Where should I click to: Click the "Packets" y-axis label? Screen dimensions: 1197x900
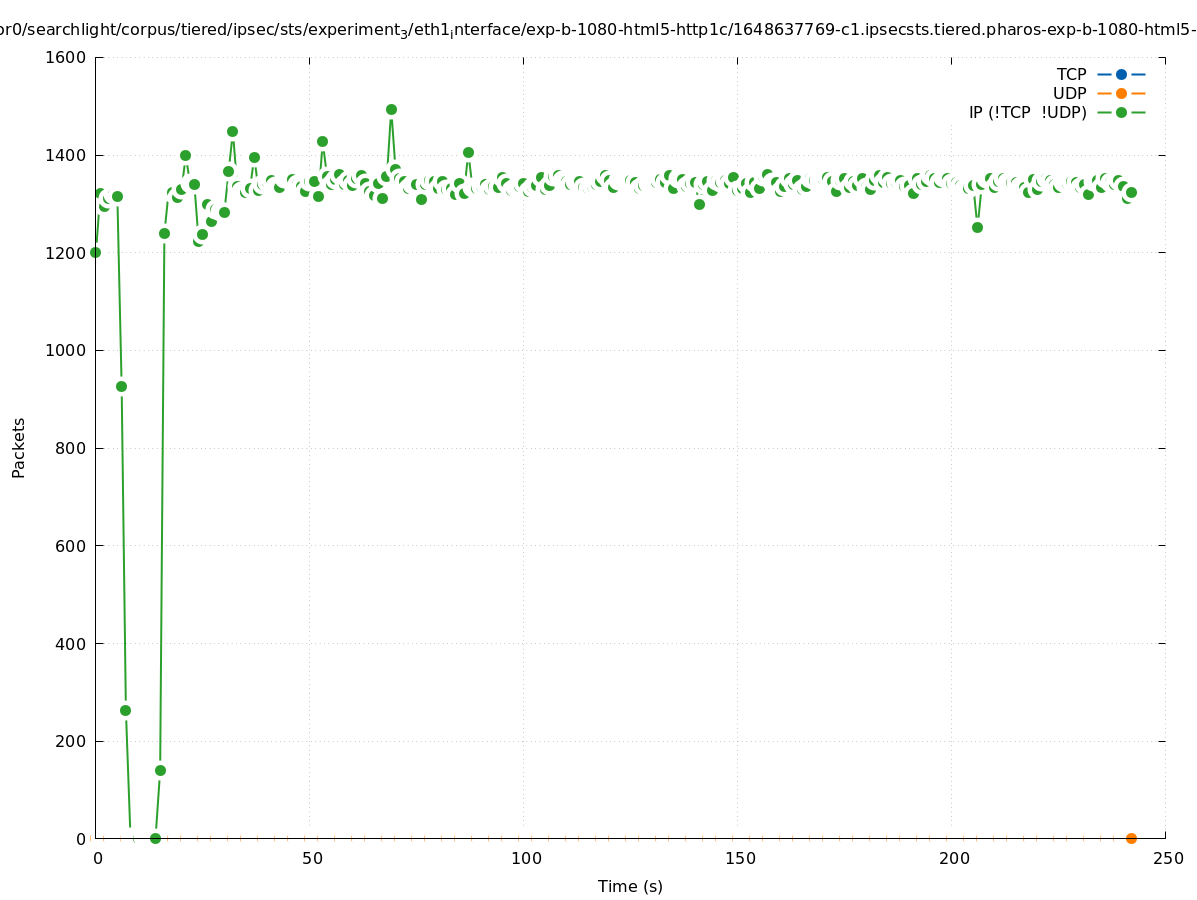19,447
